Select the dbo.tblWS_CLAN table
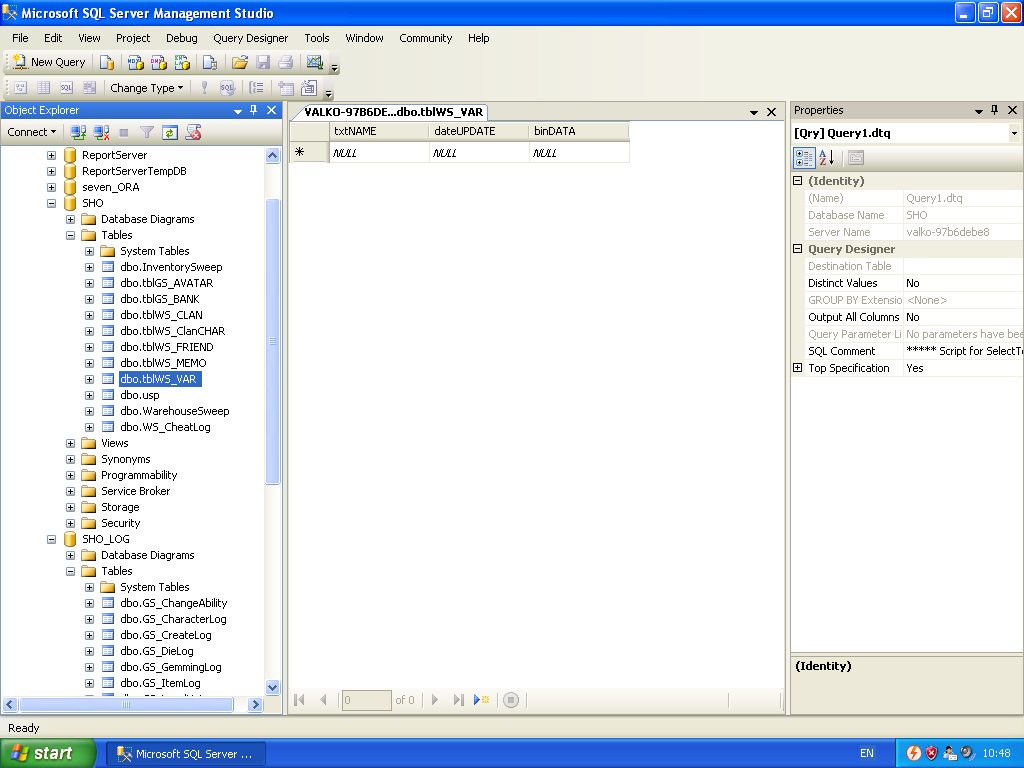This screenshot has height=768, width=1024. (158, 315)
